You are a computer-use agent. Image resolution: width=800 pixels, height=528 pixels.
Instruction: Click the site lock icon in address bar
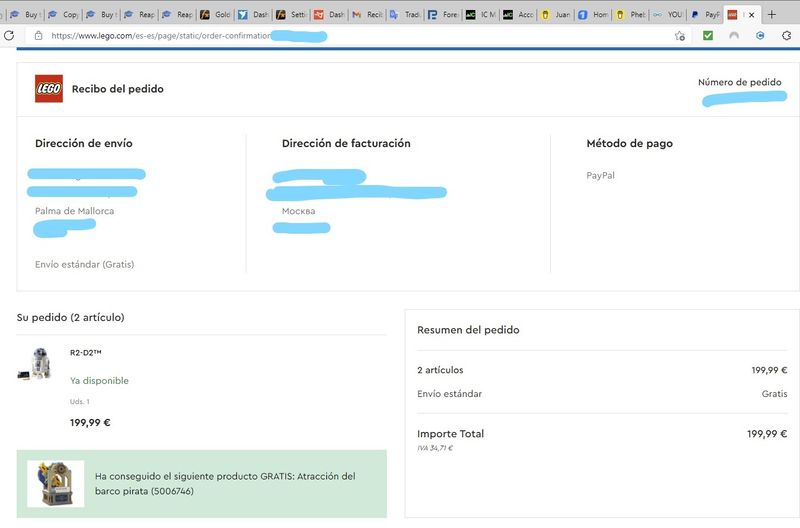38,36
